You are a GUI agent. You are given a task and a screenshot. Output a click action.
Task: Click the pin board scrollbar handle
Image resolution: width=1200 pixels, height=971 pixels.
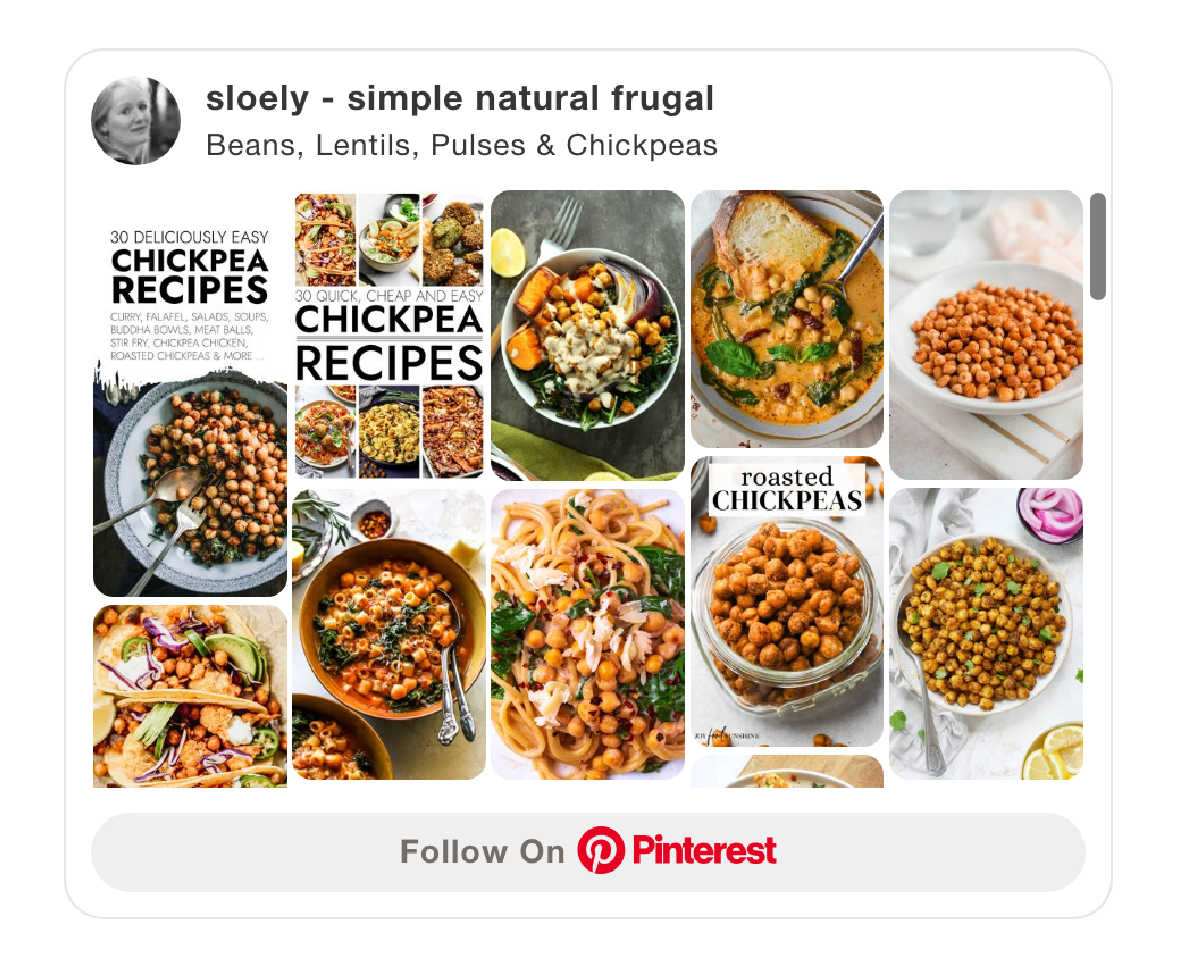pyautogui.click(x=1098, y=246)
